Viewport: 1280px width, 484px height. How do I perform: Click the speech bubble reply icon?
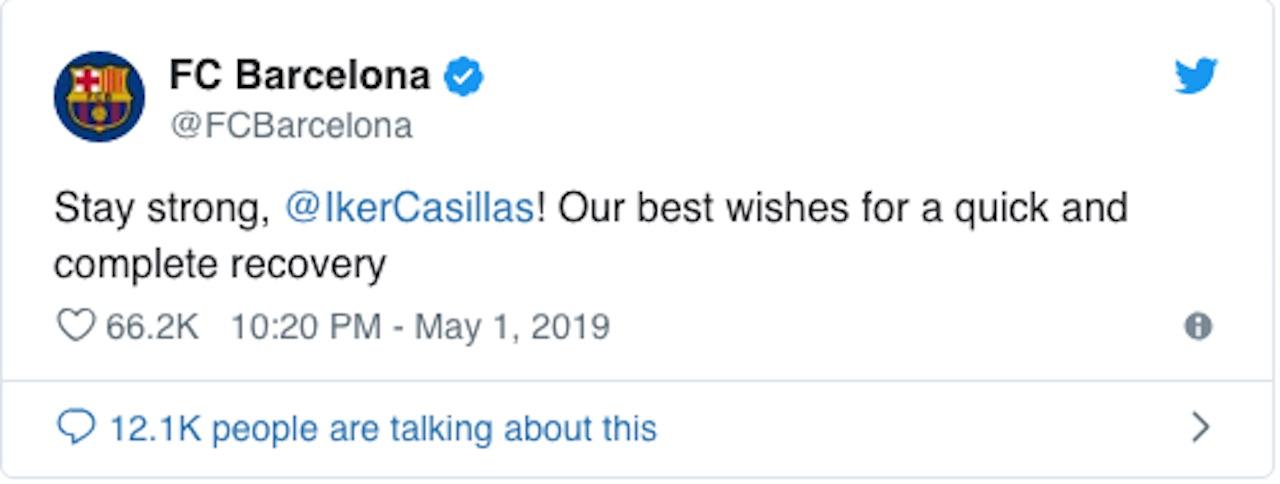[77, 428]
